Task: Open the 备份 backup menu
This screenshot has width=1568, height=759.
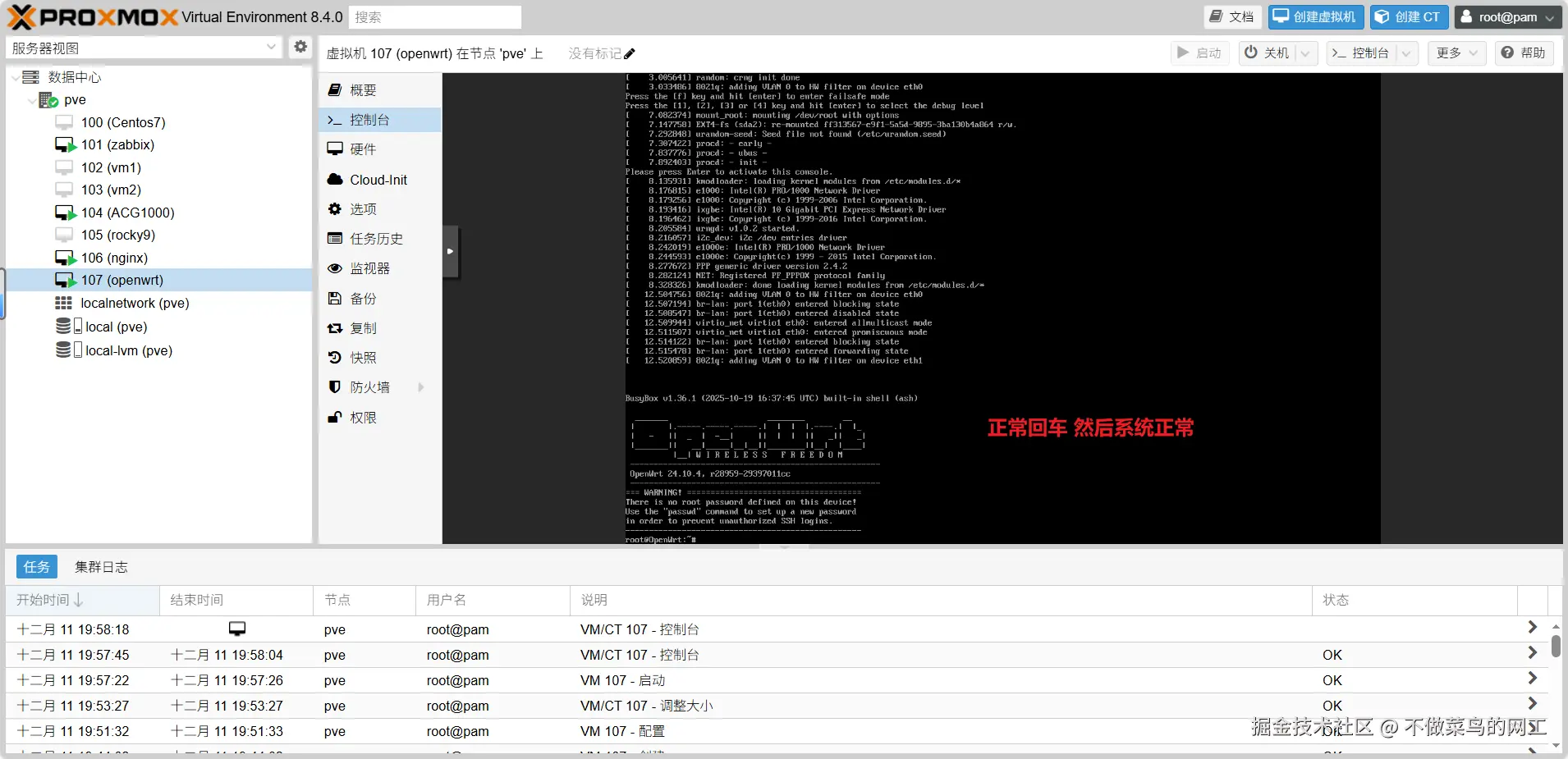Action: tap(380, 299)
